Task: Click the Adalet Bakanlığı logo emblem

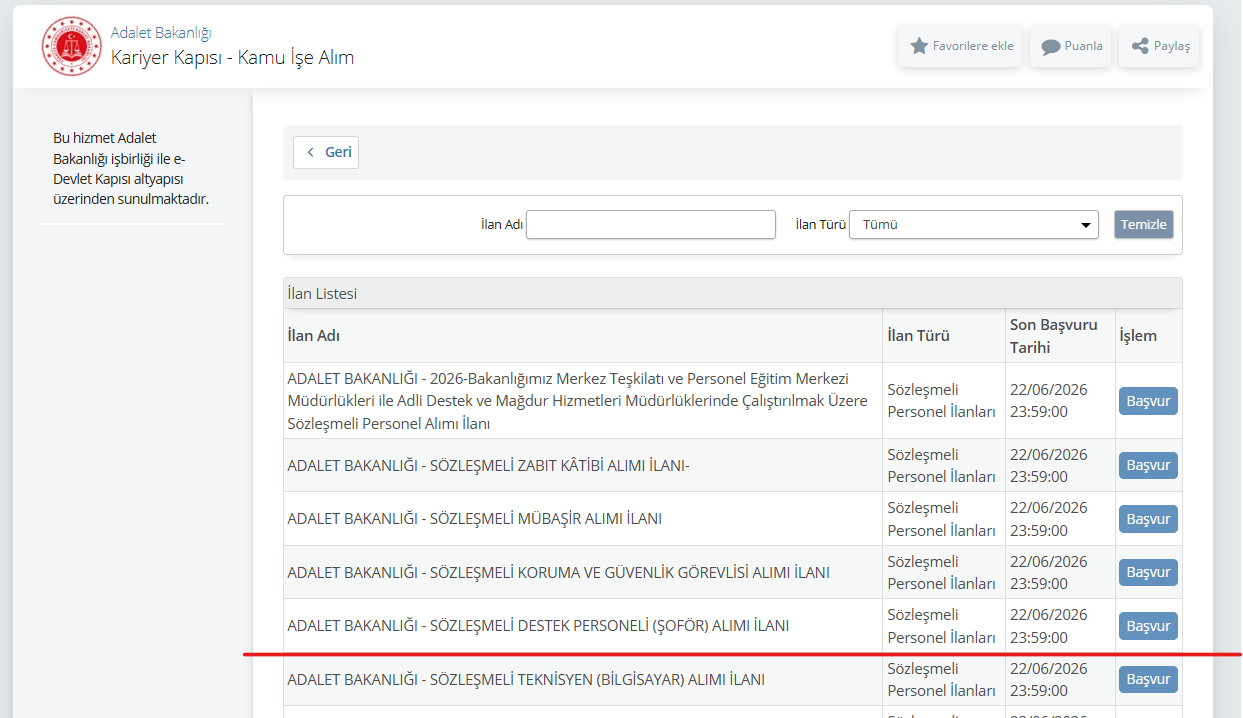Action: click(72, 46)
